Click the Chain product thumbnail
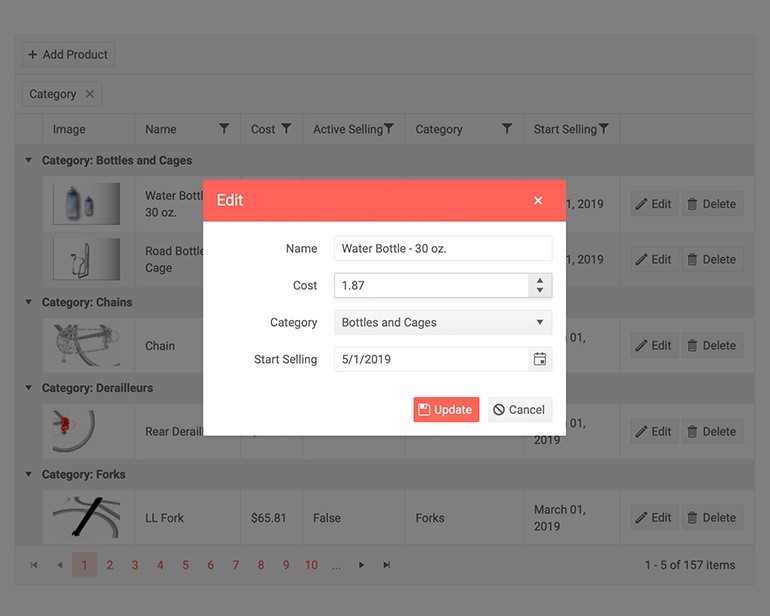The image size is (770, 616). (86, 345)
